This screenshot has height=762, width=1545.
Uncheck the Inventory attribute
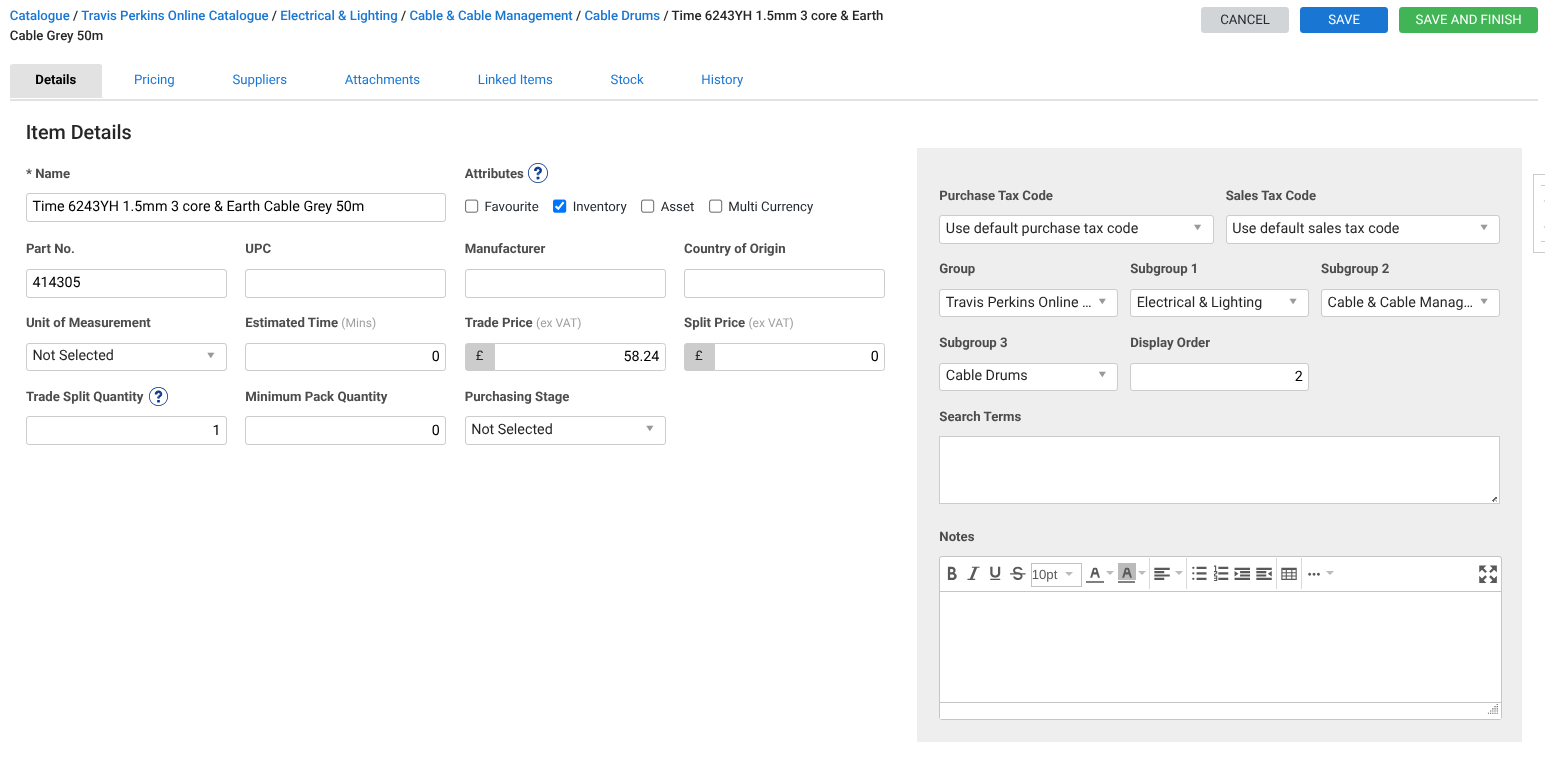click(x=560, y=207)
